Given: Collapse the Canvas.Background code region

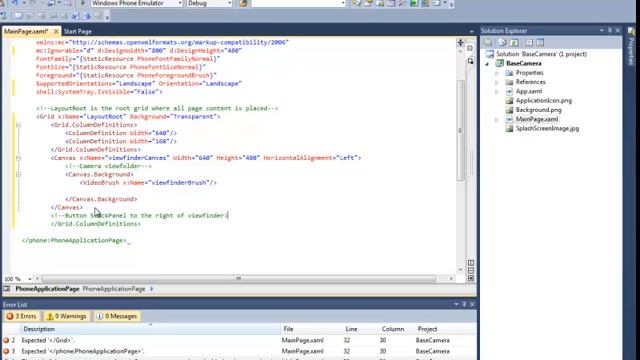Looking at the screenshot, I should (x=18, y=174).
